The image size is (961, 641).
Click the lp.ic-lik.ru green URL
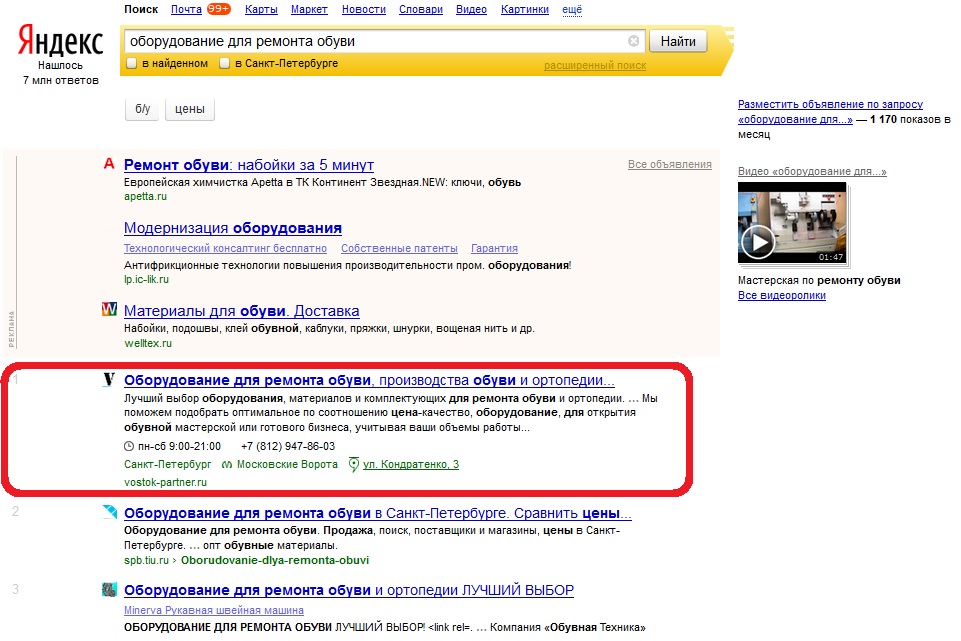[146, 279]
